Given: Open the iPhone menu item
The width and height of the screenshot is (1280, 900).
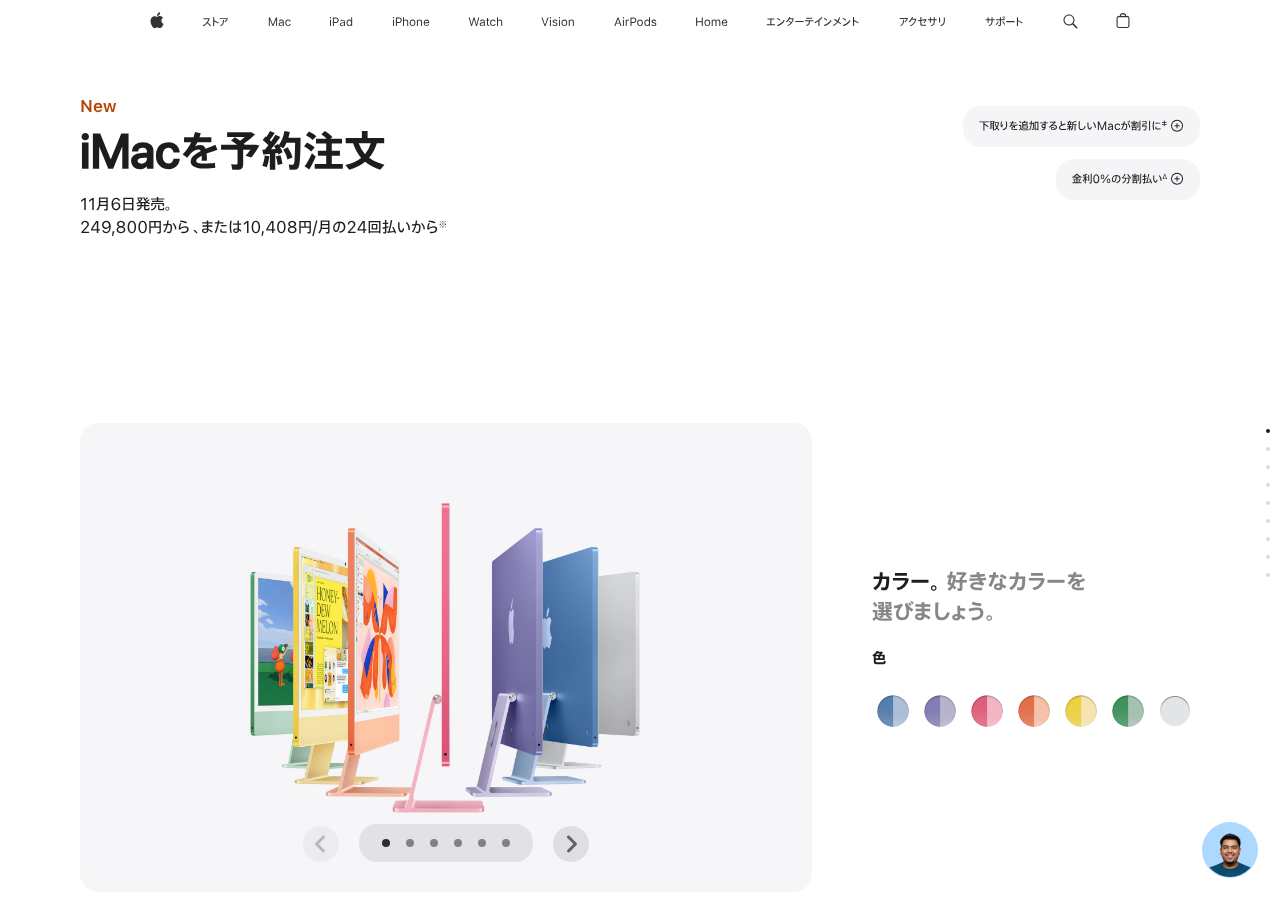Looking at the screenshot, I should [x=411, y=22].
